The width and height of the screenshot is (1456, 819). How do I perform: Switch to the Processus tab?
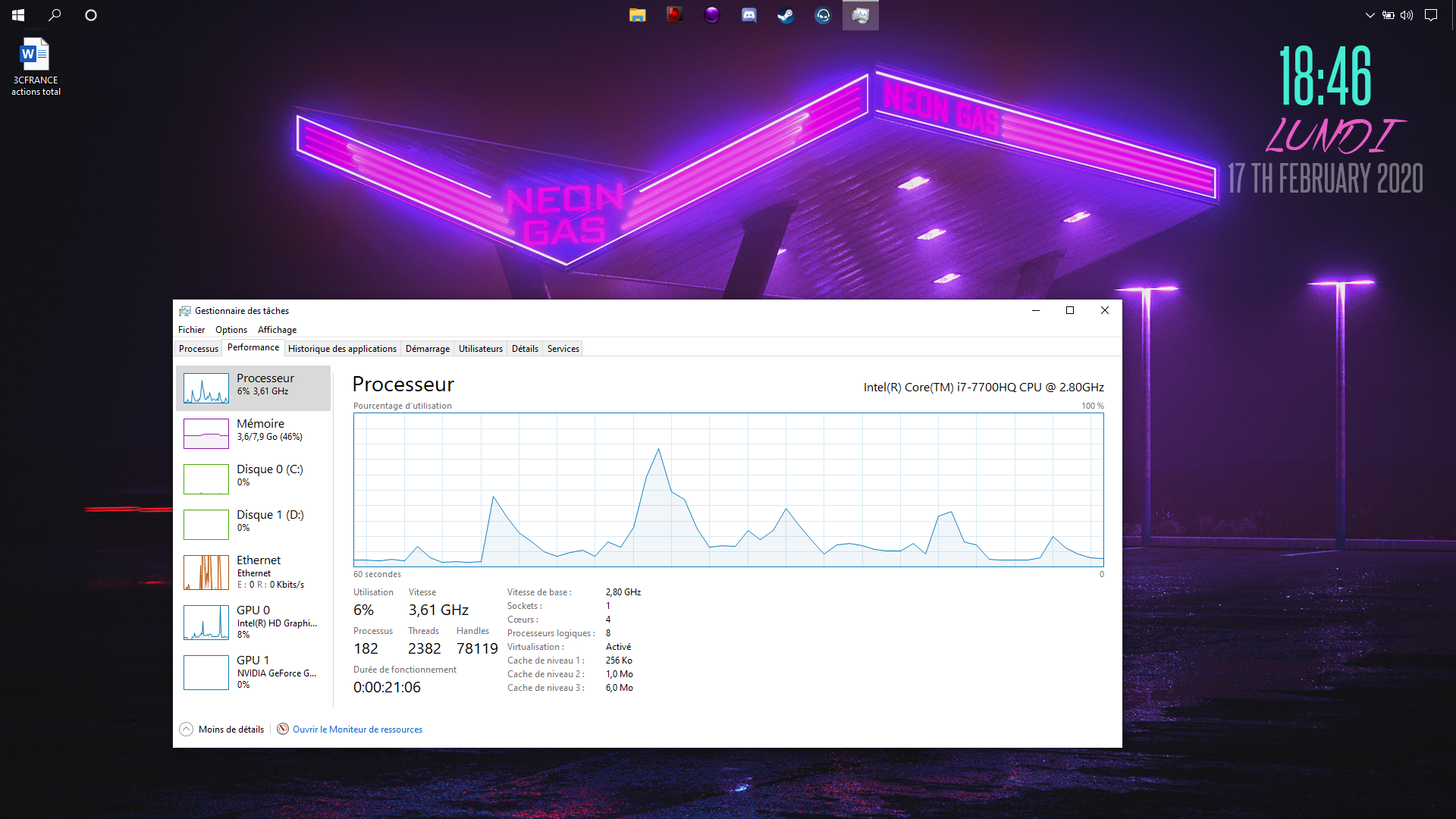[x=198, y=349]
